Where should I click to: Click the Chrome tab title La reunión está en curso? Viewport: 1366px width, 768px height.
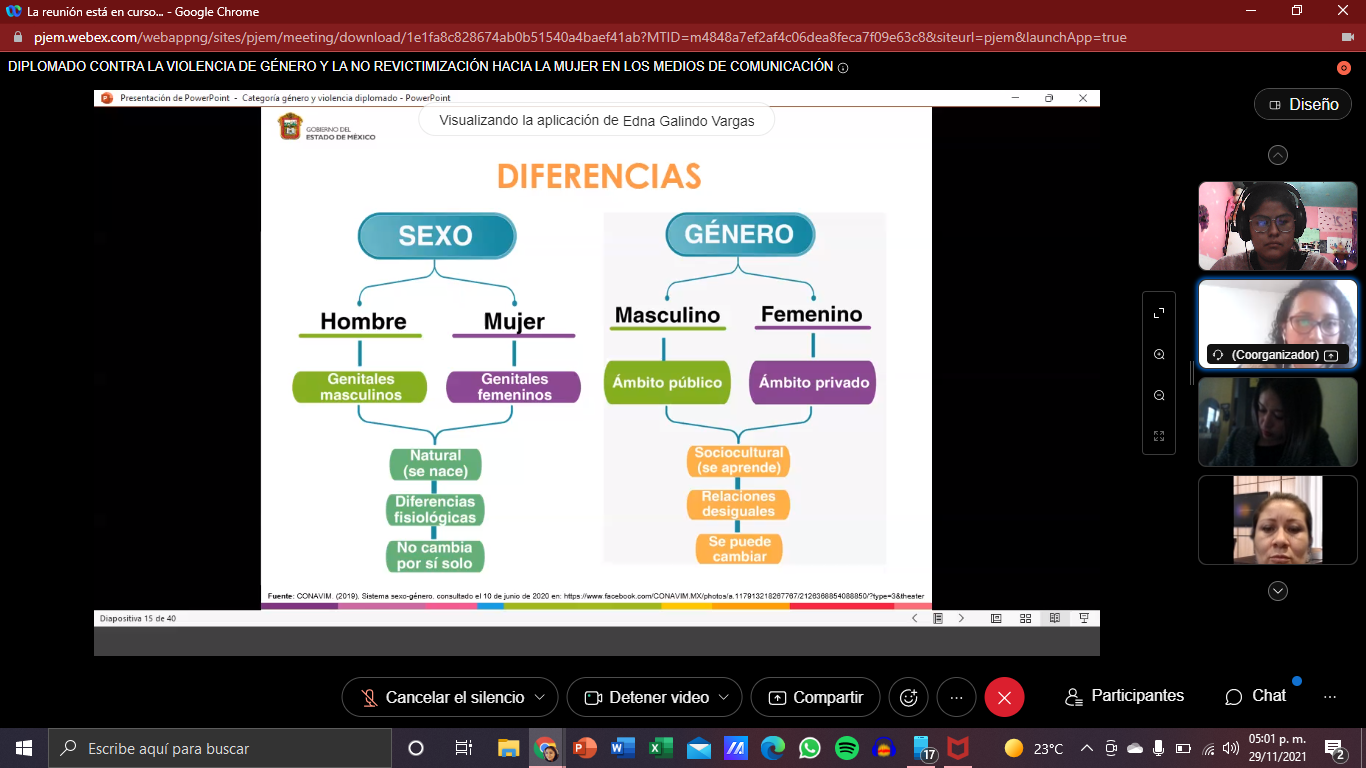(x=143, y=11)
